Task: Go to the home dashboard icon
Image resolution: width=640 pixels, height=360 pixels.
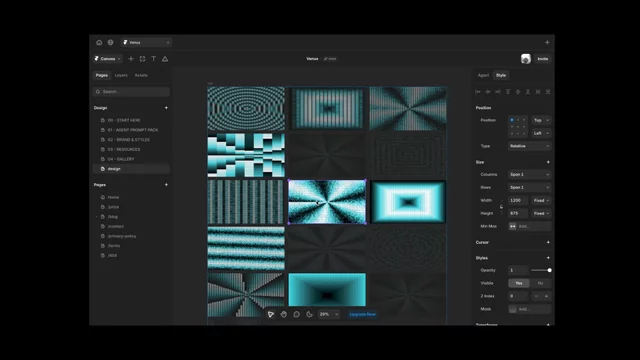Action: (x=99, y=42)
